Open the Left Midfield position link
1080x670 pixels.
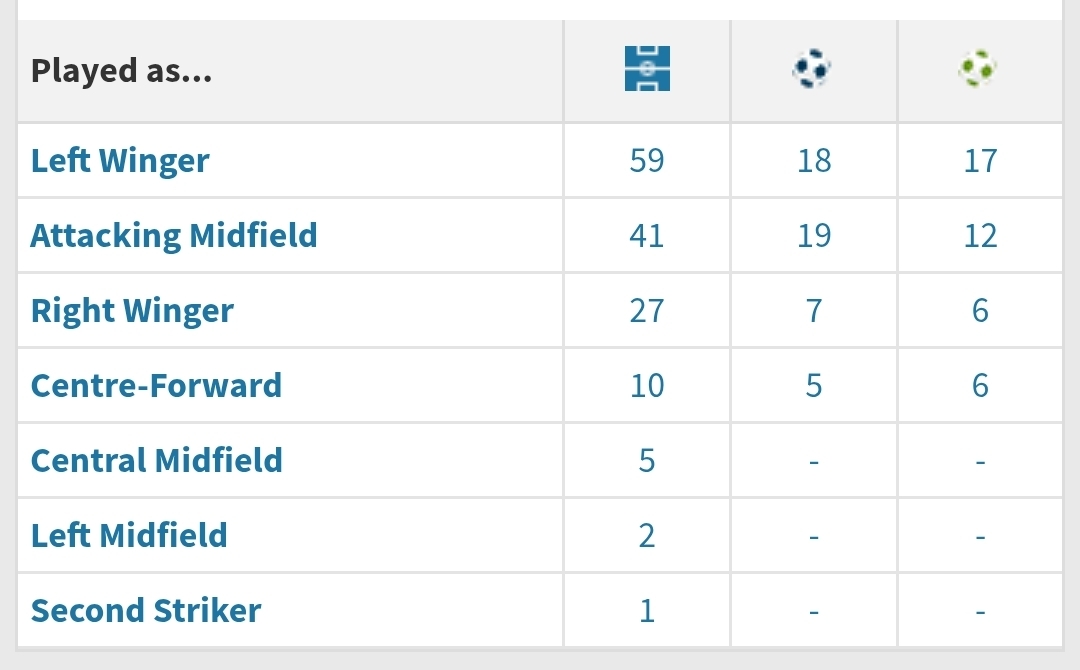pyautogui.click(x=129, y=536)
